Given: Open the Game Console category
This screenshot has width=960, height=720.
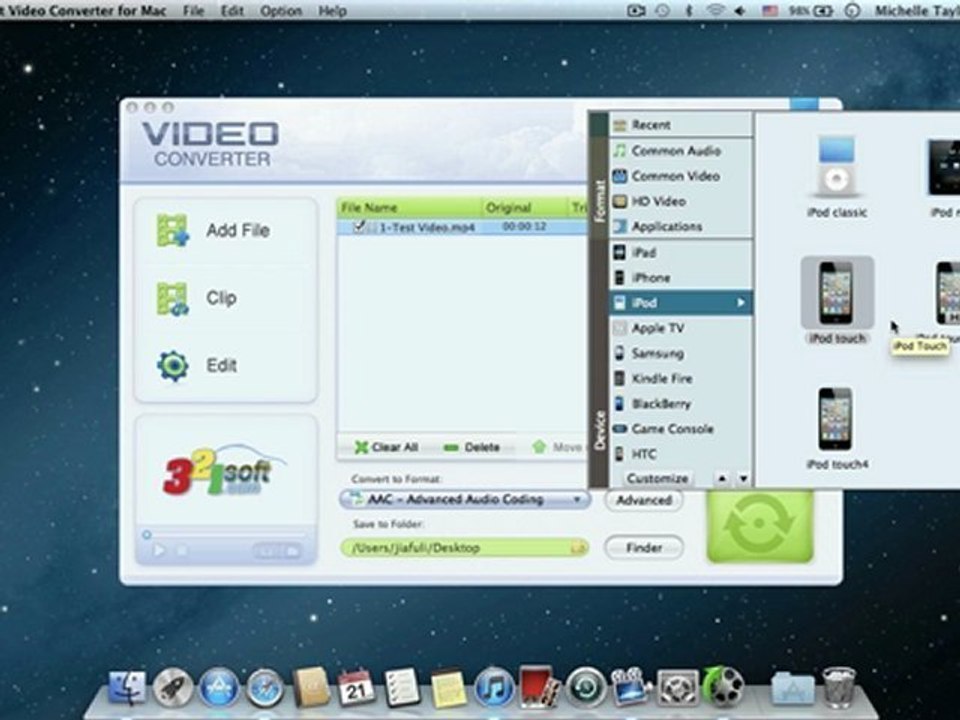Looking at the screenshot, I should coord(681,429).
